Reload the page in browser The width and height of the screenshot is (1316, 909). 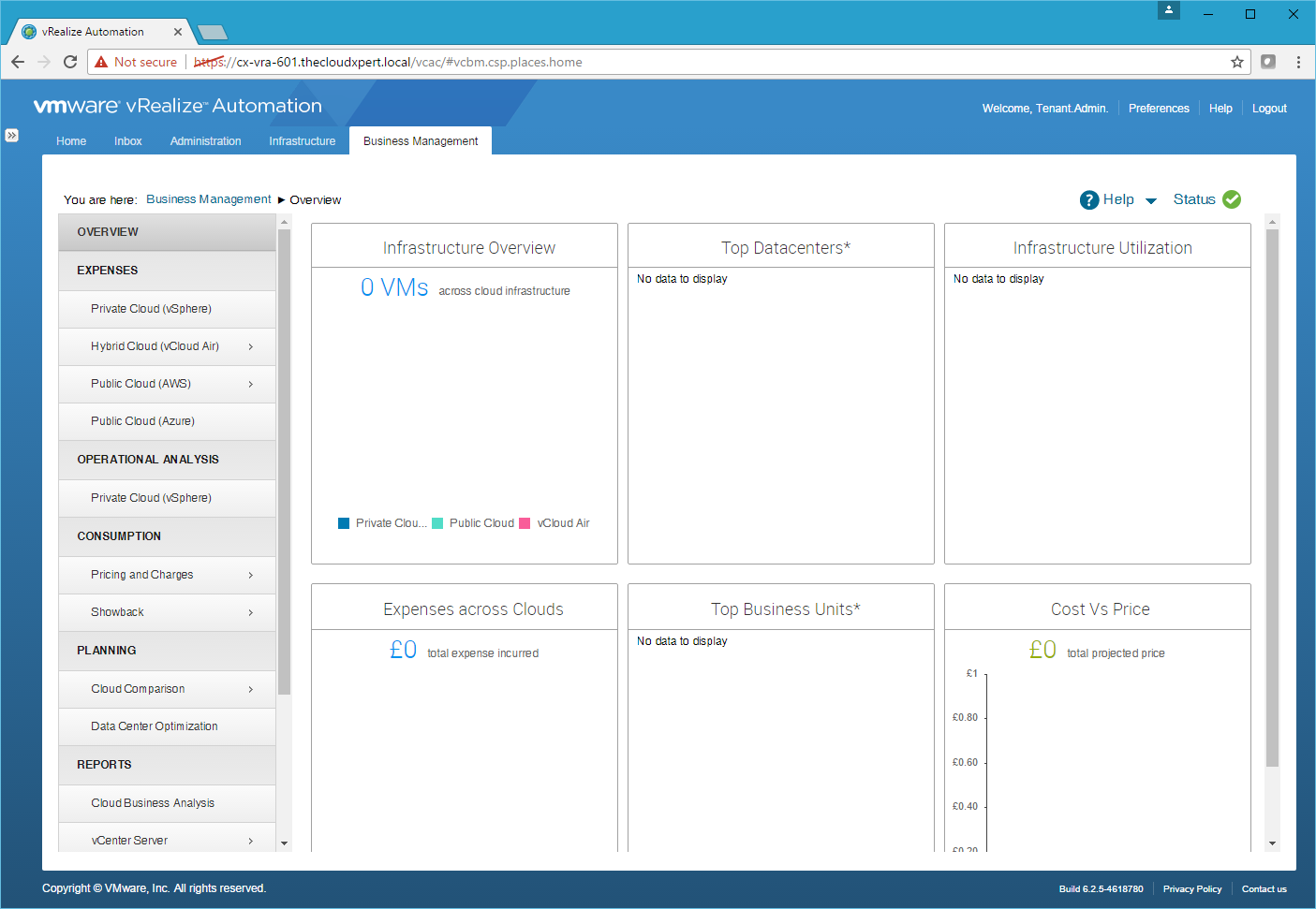pos(70,62)
